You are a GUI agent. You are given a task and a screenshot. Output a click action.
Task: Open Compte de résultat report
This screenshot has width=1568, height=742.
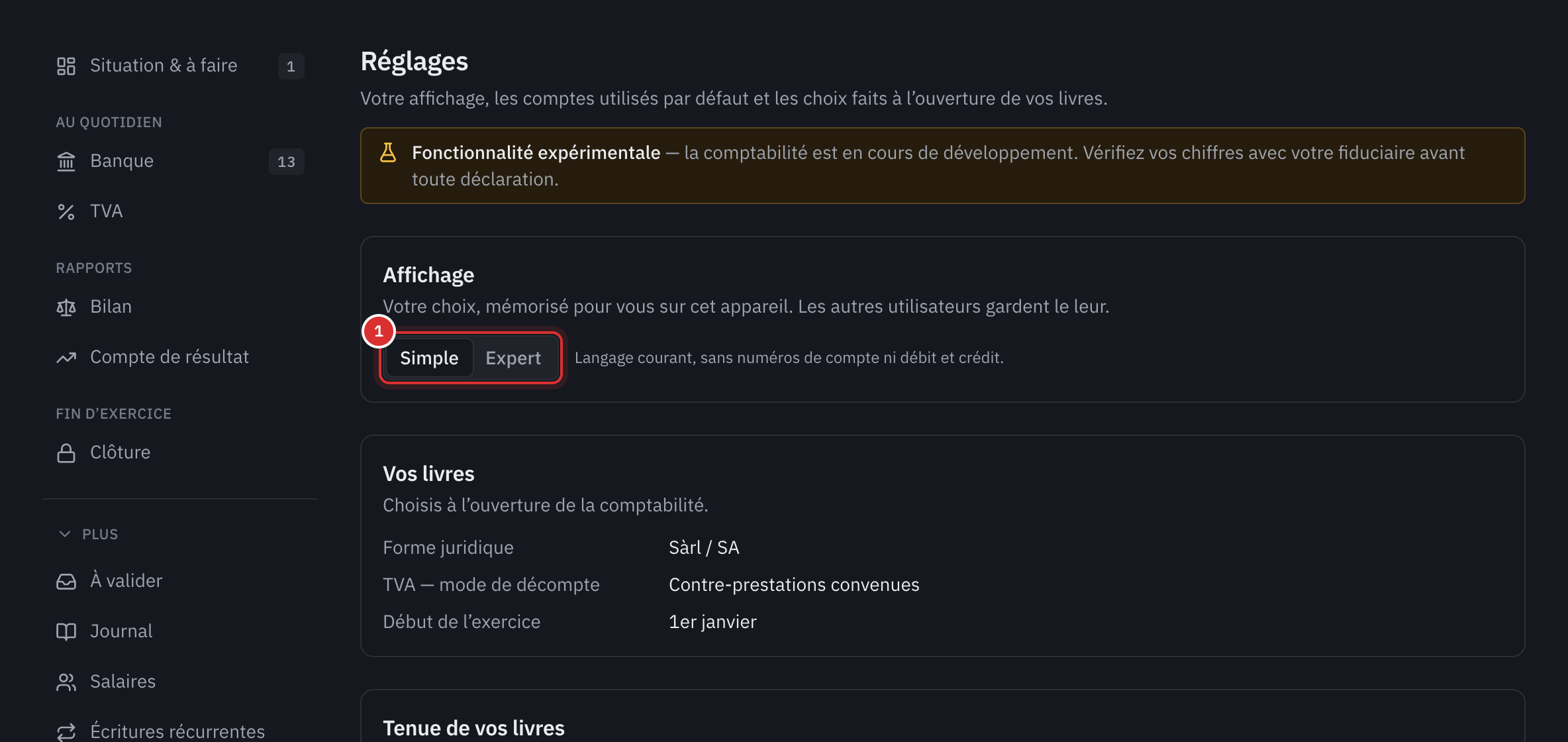pos(180,357)
